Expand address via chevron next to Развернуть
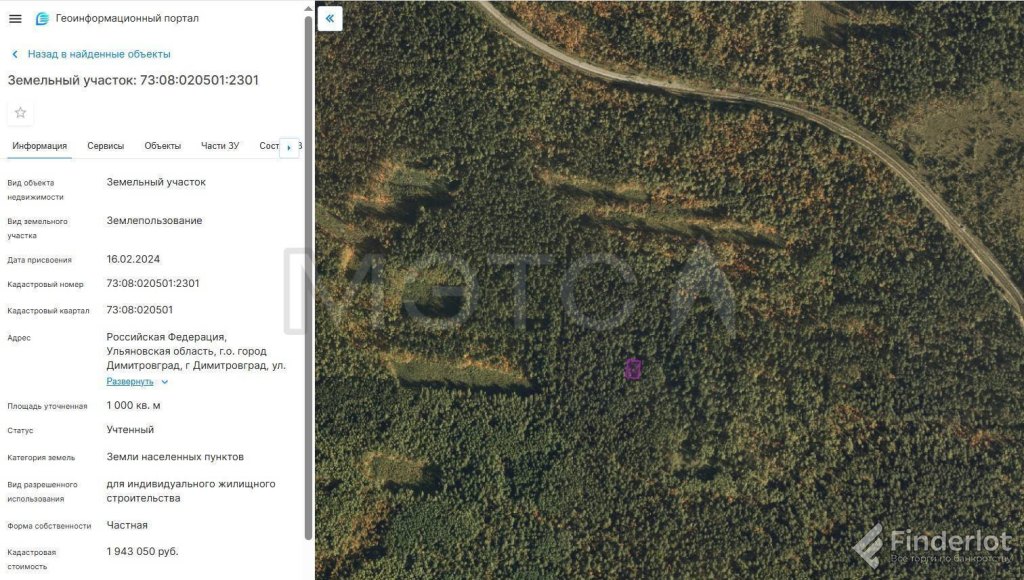The height and width of the screenshot is (580, 1024). point(165,382)
